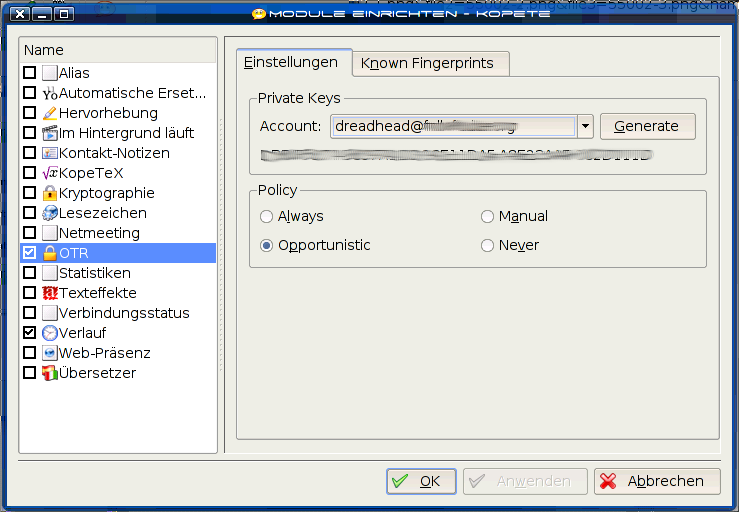Enable the Automatische Ersetzung checkbox
This screenshot has height=512, width=739.
(x=29, y=93)
